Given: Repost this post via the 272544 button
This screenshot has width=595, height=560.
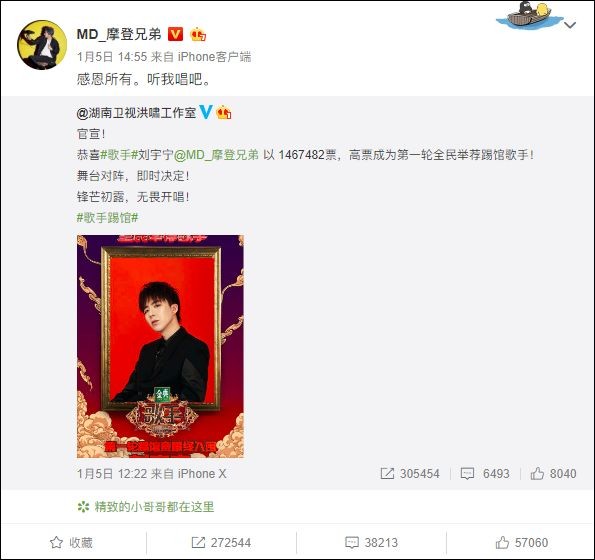Looking at the screenshot, I should click(221, 543).
